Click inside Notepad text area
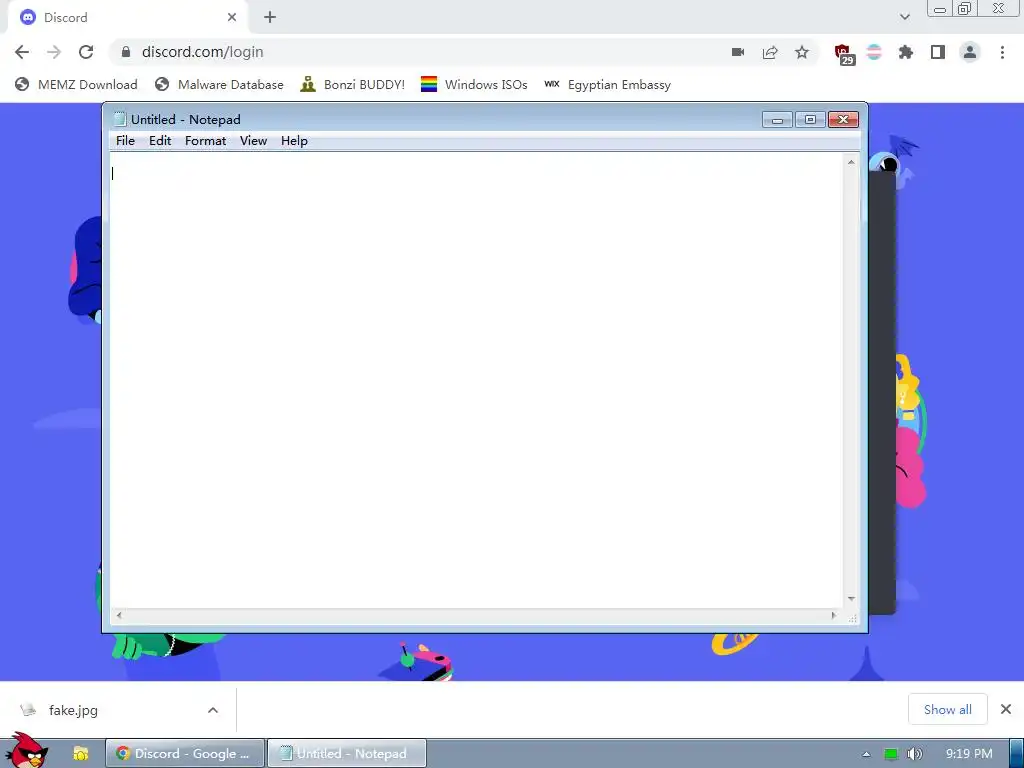Viewport: 1024px width, 768px height. tap(477, 380)
